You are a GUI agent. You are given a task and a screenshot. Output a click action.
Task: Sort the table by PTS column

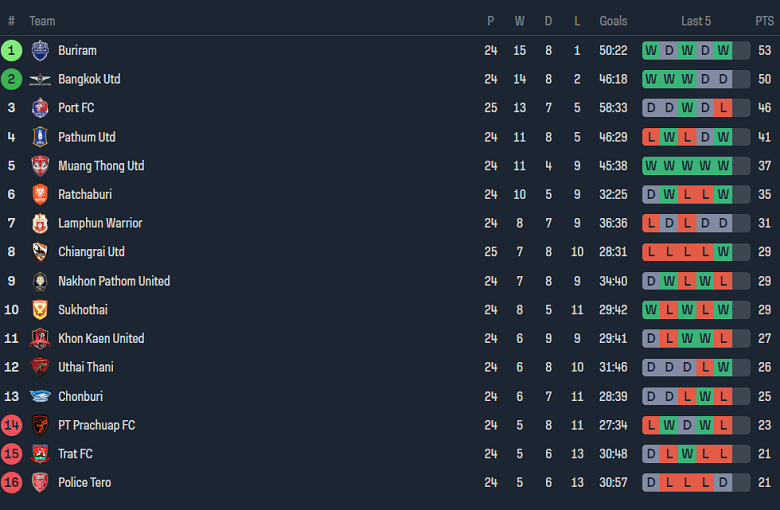764,21
